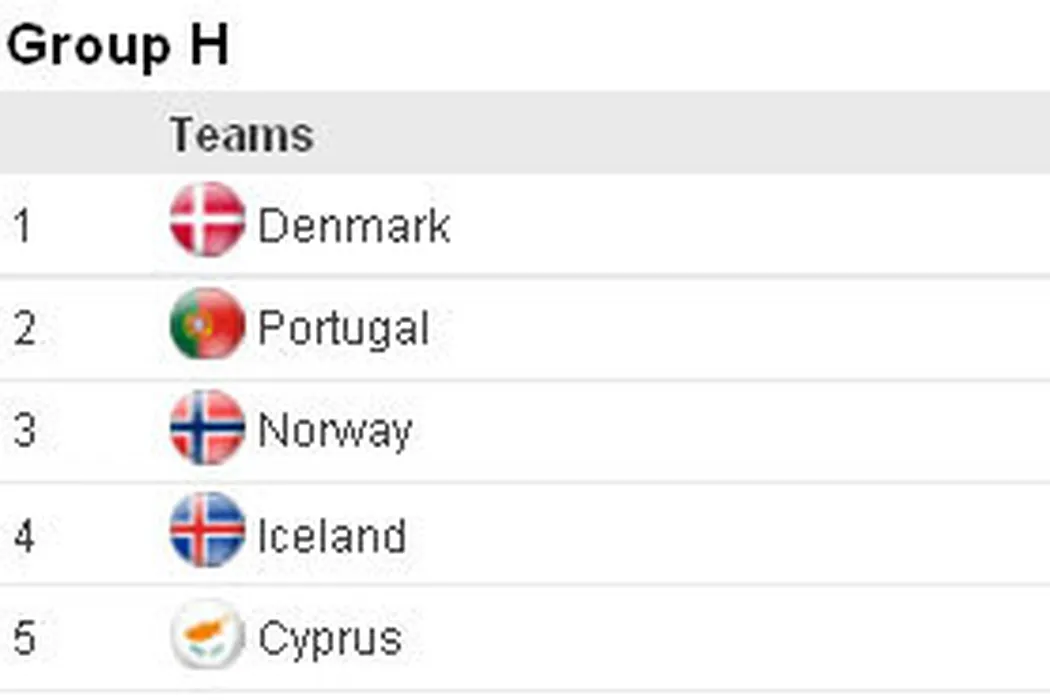
Task: Click the Portugal flag icon
Action: click(207, 324)
